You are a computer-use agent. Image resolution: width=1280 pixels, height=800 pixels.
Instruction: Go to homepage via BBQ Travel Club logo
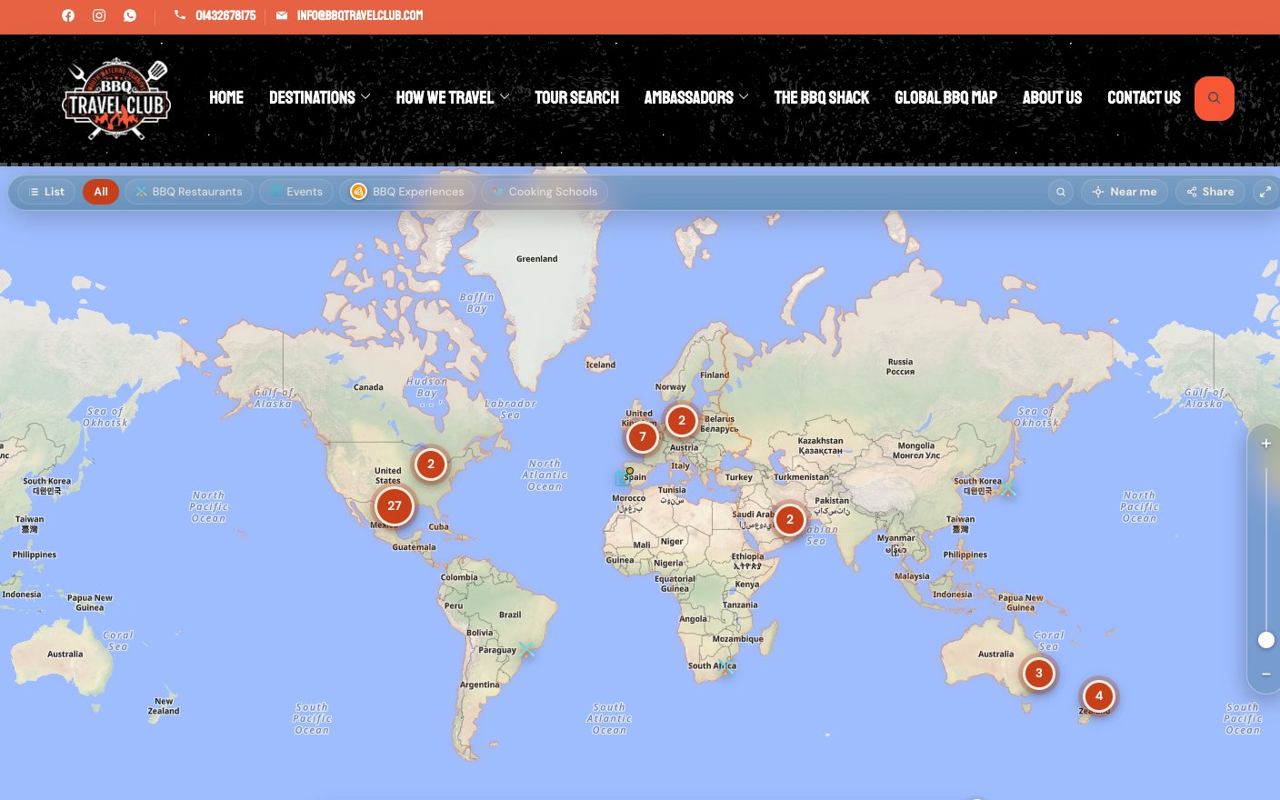[116, 98]
